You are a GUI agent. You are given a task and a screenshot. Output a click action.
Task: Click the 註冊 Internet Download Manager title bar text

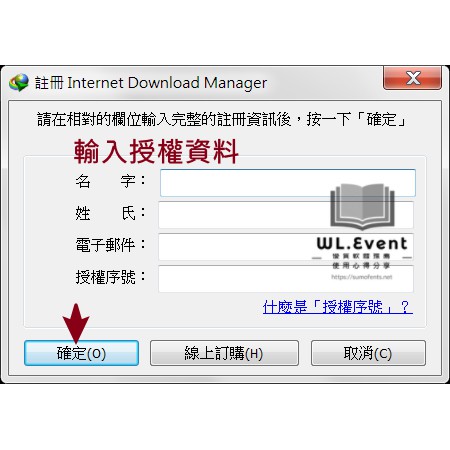coord(151,83)
